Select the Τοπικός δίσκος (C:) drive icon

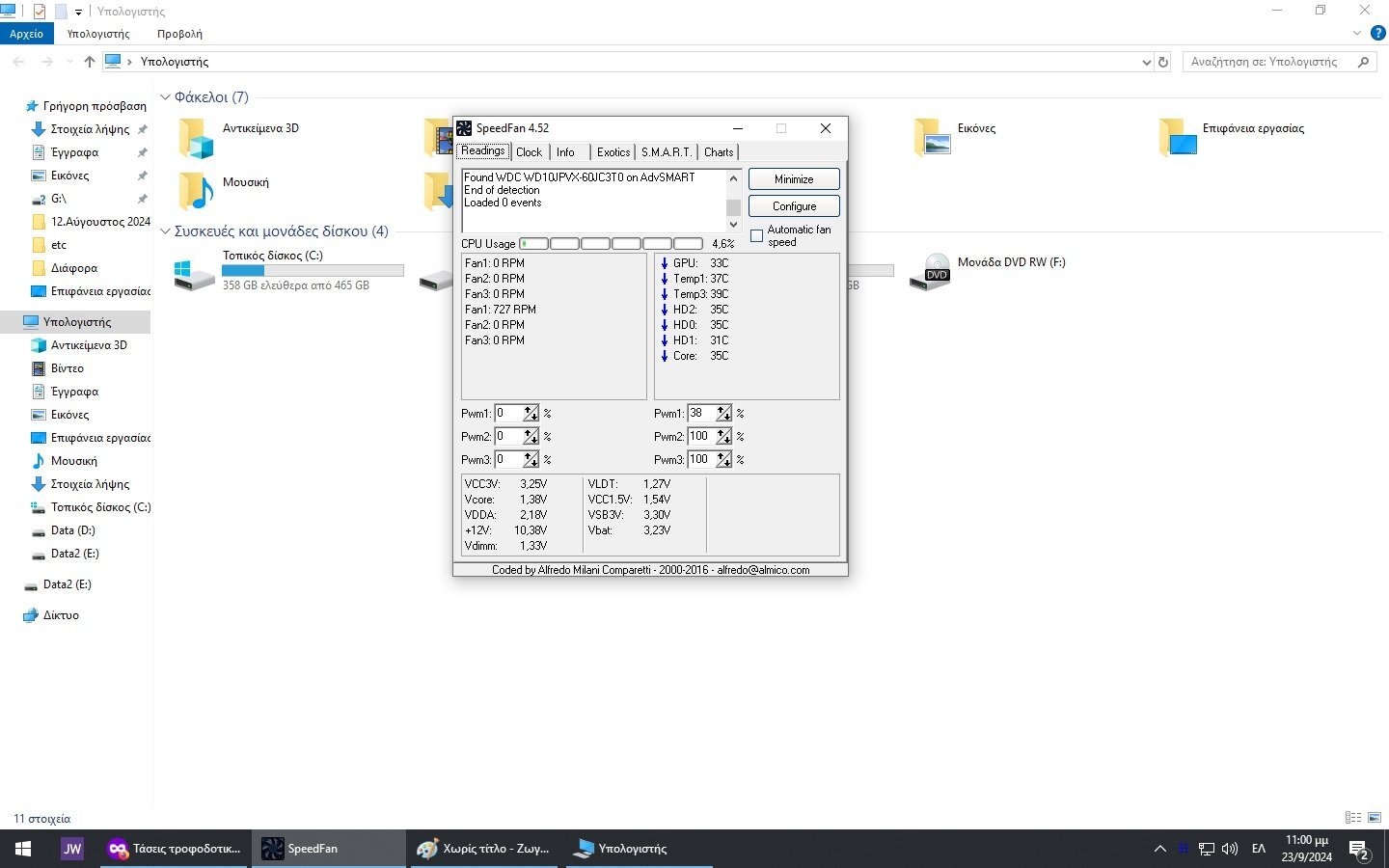tap(194, 274)
